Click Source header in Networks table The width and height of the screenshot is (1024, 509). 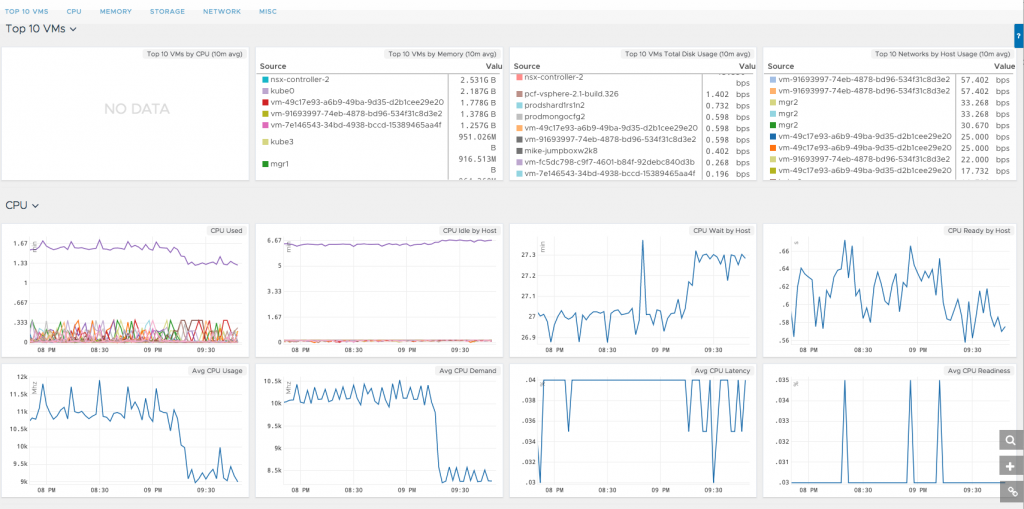(x=780, y=66)
